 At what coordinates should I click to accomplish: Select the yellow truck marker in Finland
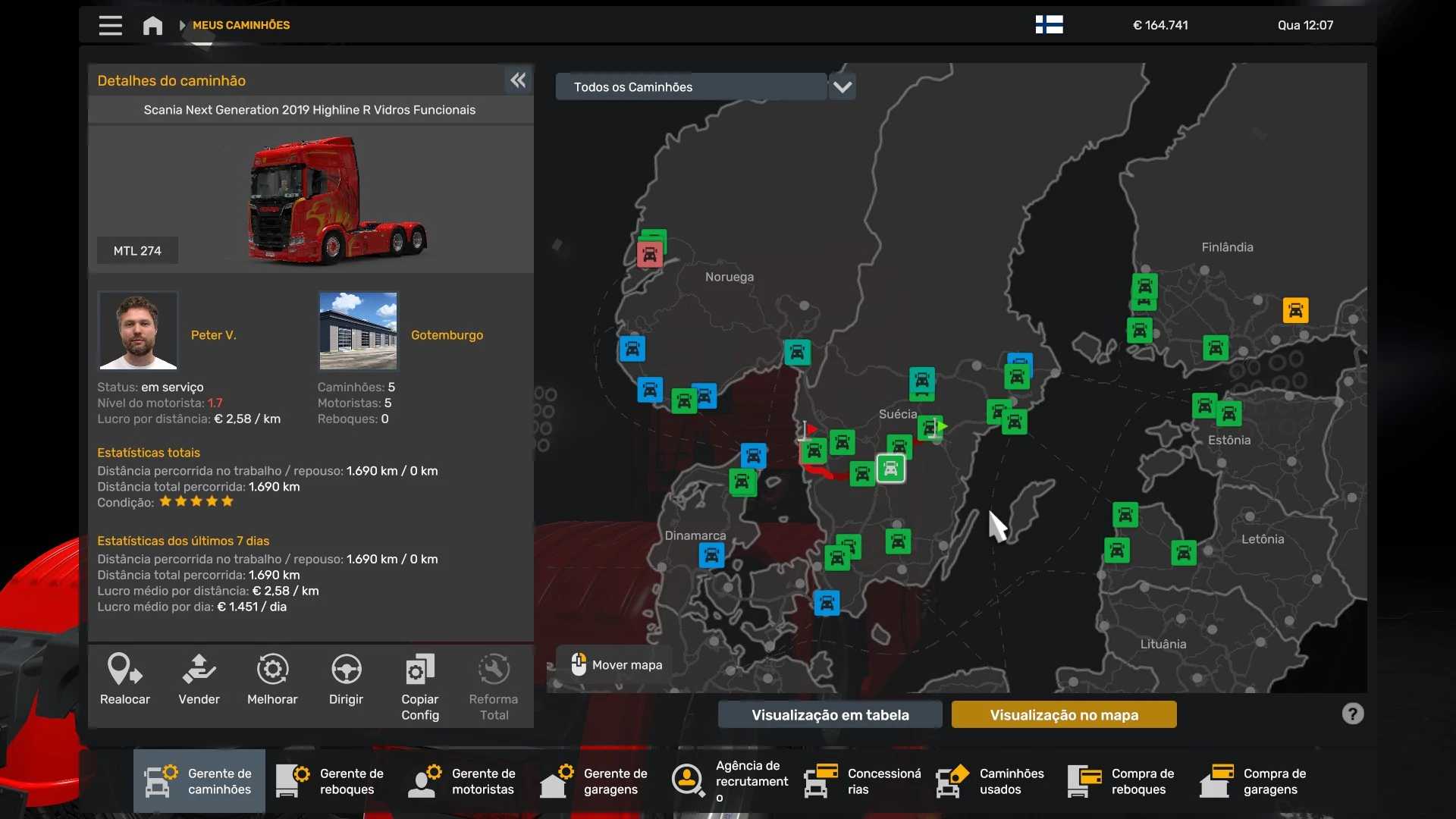pos(1295,310)
